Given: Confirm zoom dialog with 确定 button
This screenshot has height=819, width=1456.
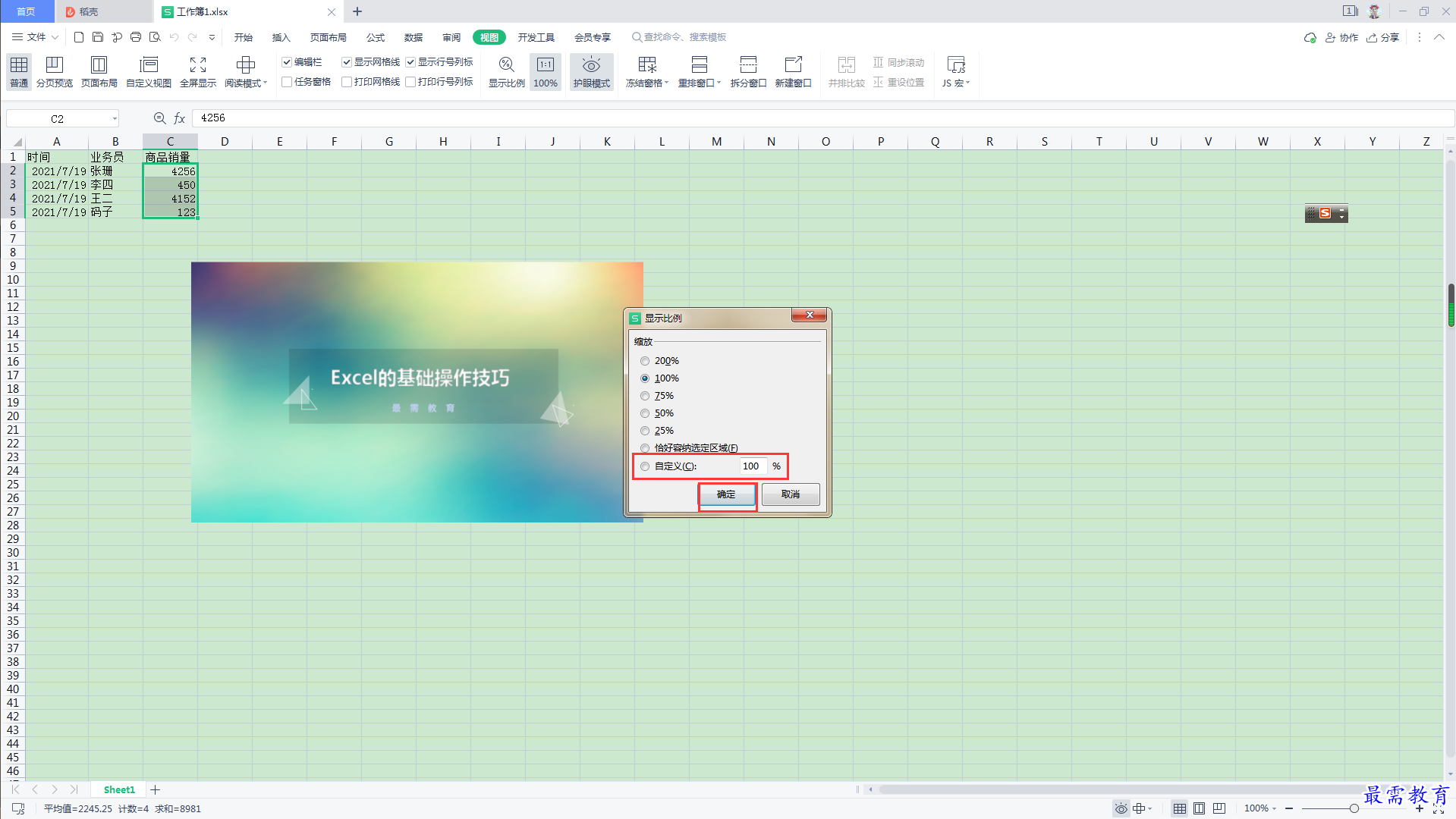Looking at the screenshot, I should tap(727, 494).
